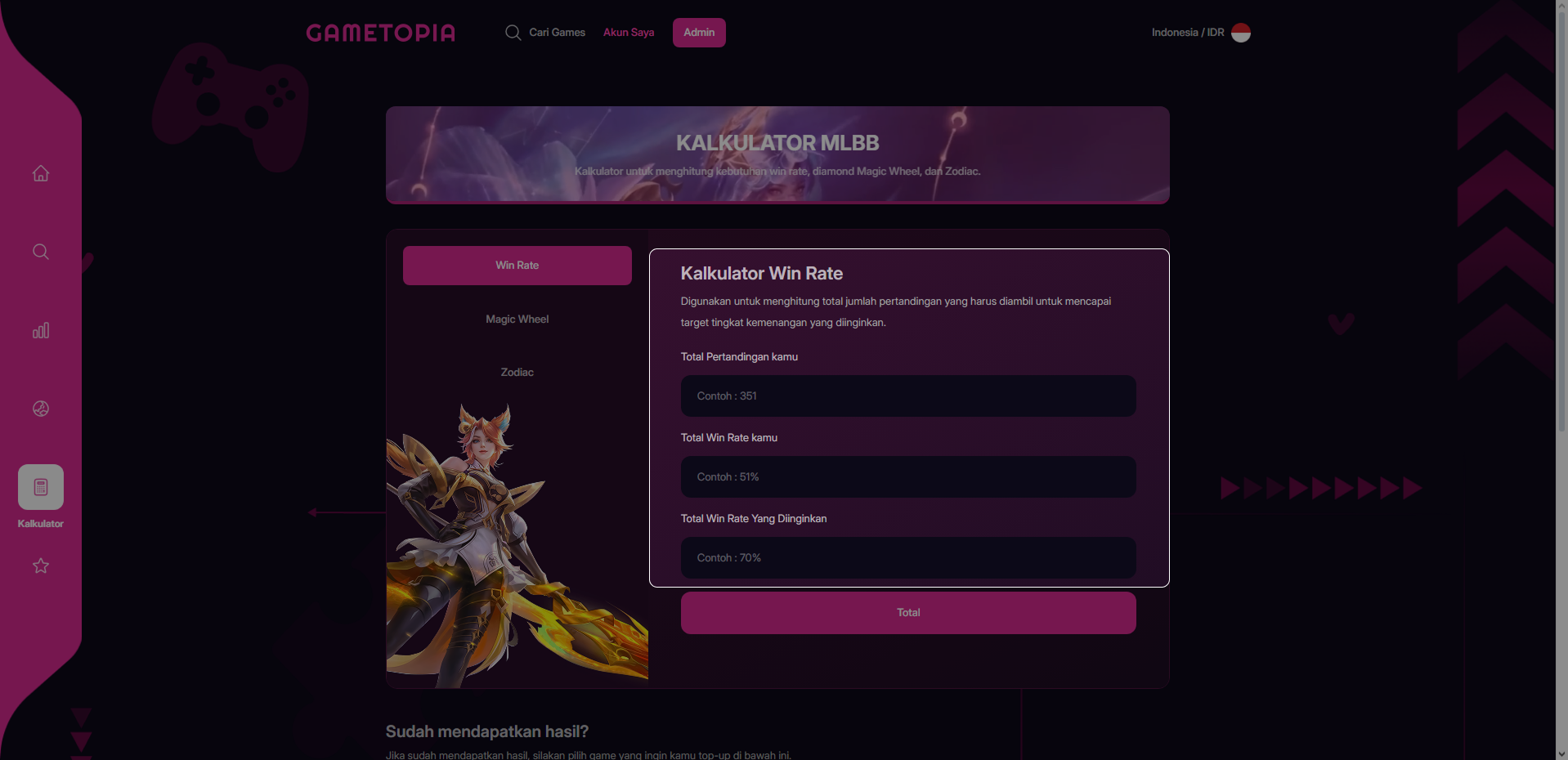Open Akun Saya in the header
Image resolution: width=1568 pixels, height=760 pixels.
[x=629, y=33]
